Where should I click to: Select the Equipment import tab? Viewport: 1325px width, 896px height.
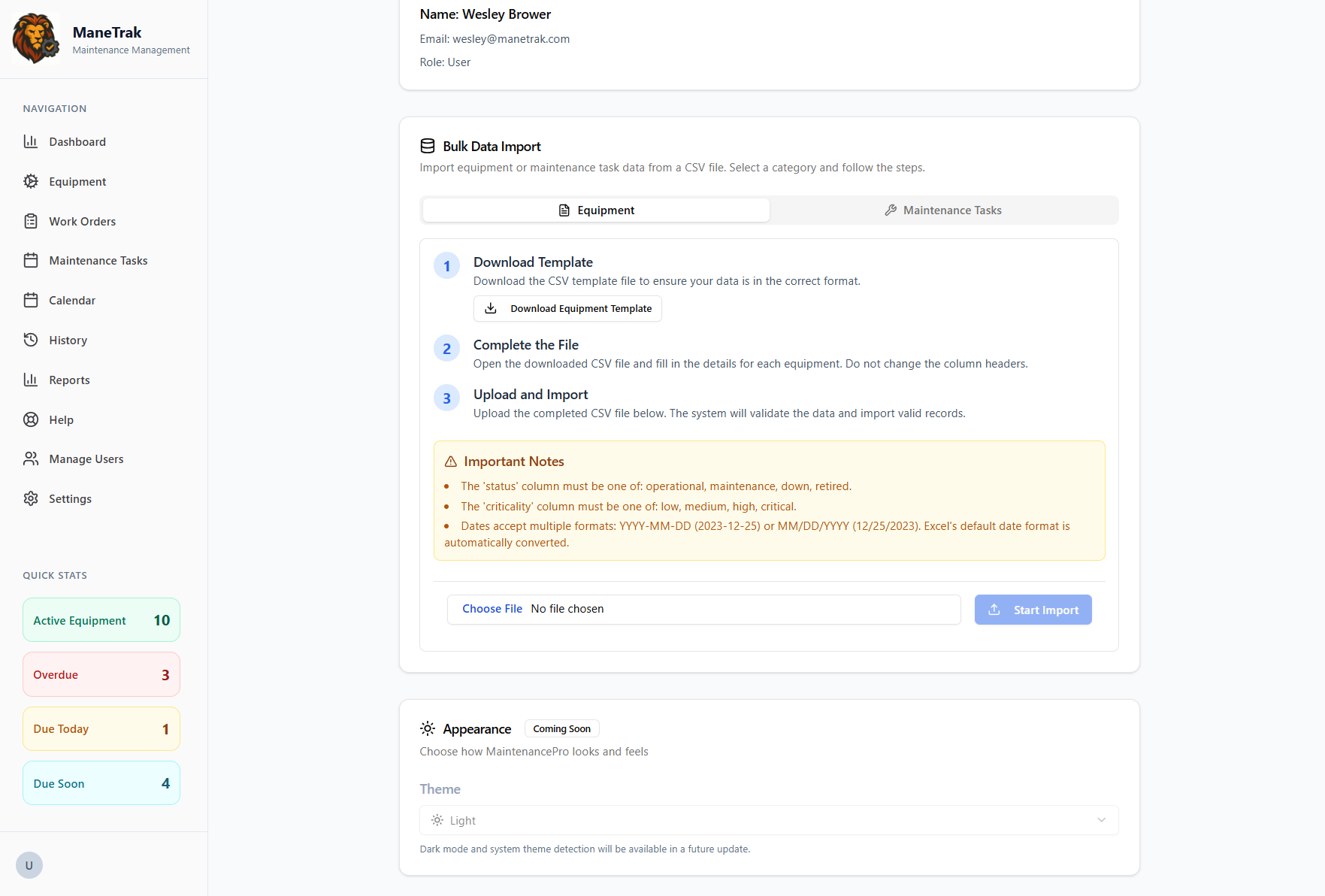pyautogui.click(x=595, y=210)
